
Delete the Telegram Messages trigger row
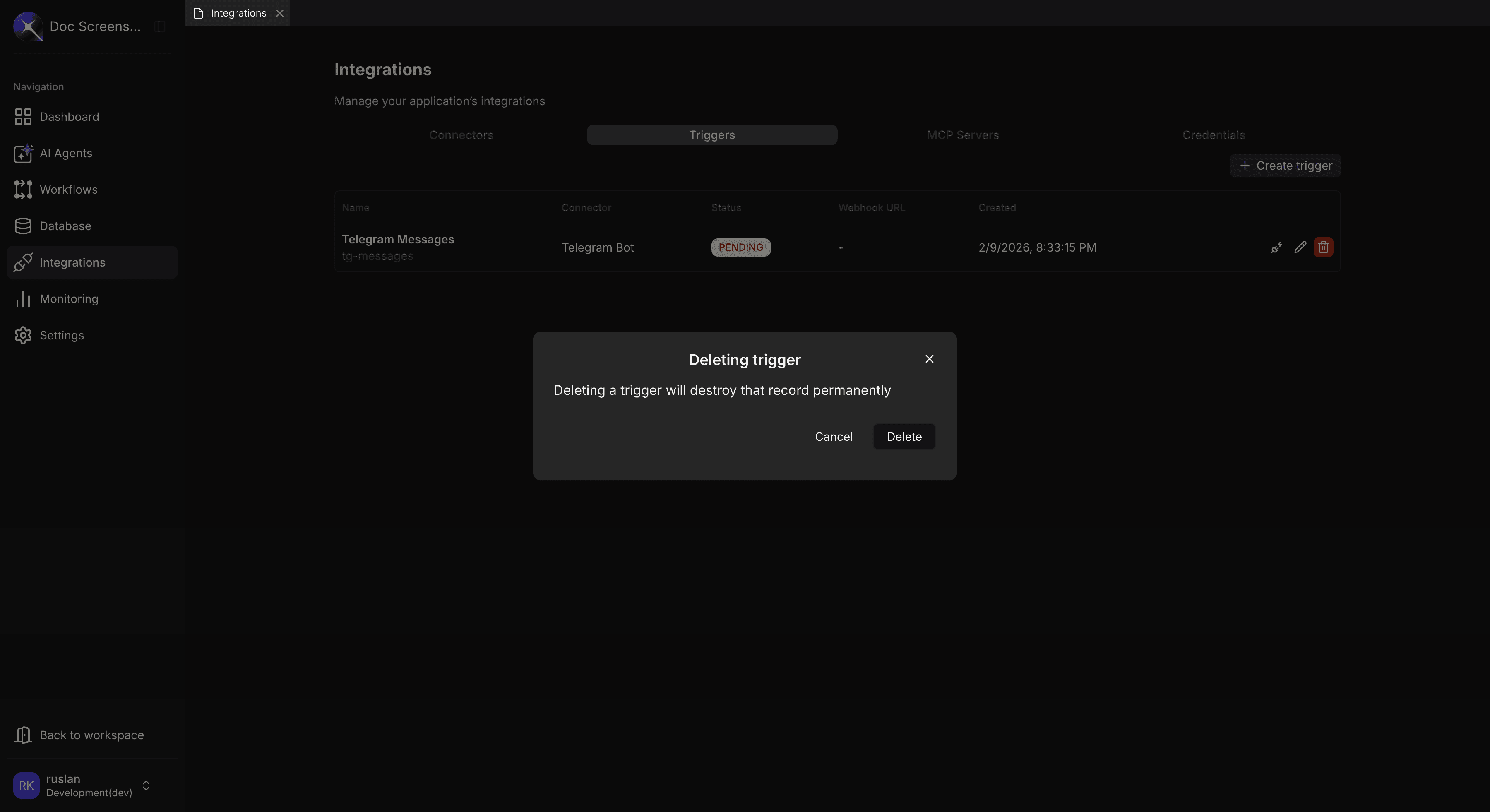[x=1323, y=247]
